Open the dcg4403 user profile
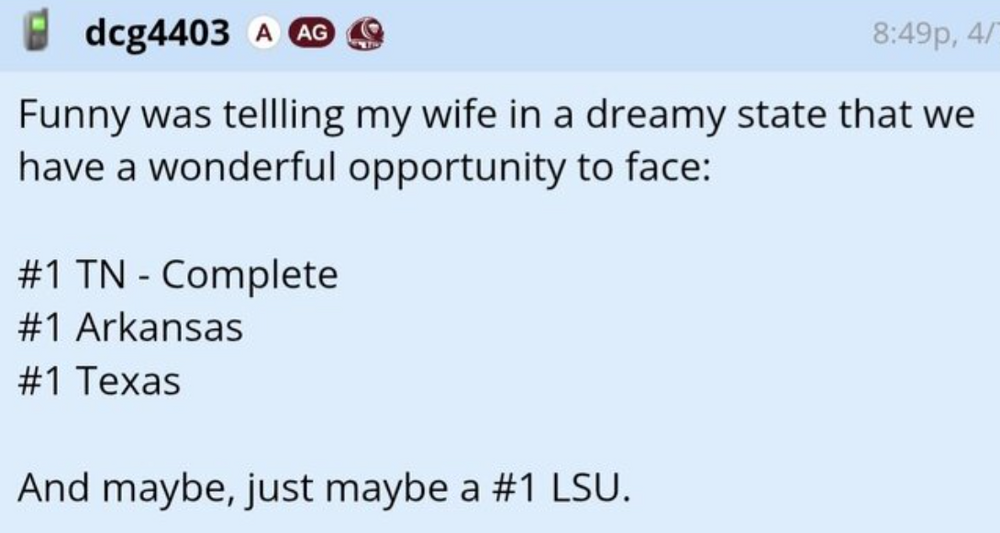This screenshot has width=1000, height=533. pyautogui.click(x=158, y=34)
